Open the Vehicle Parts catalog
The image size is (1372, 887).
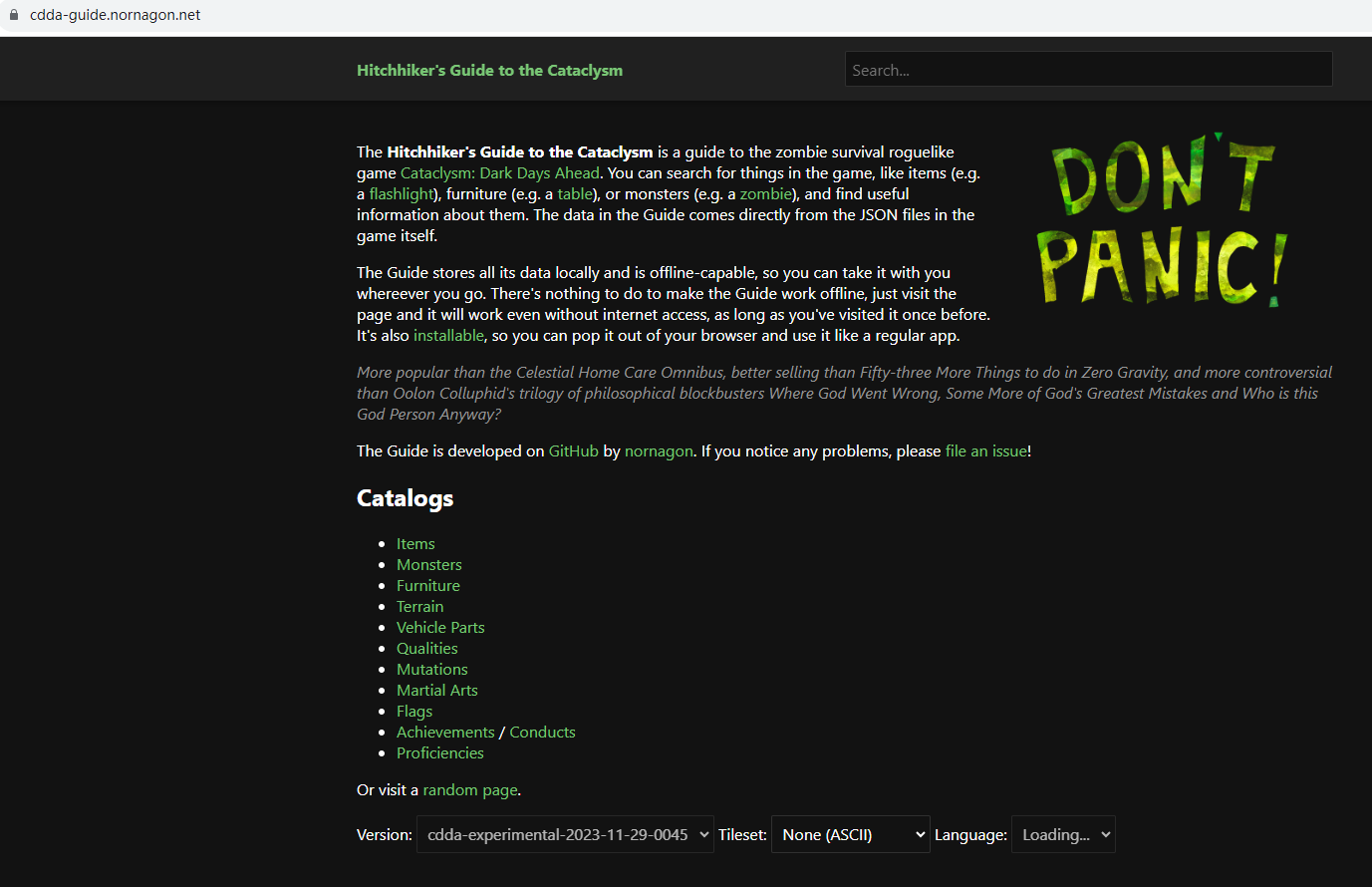coord(440,628)
